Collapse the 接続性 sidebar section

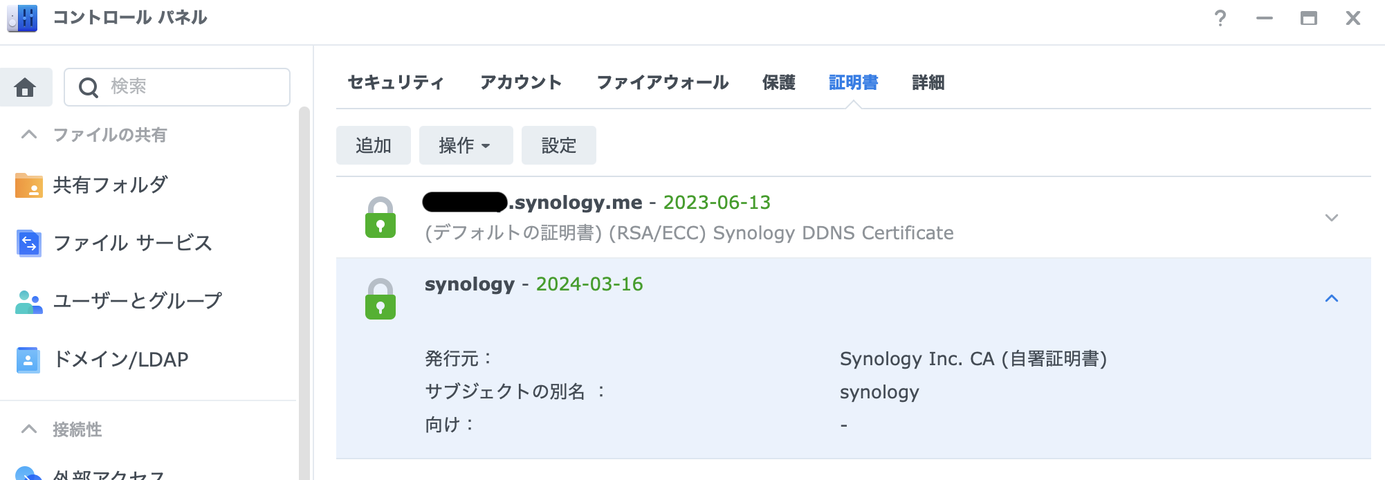point(29,429)
